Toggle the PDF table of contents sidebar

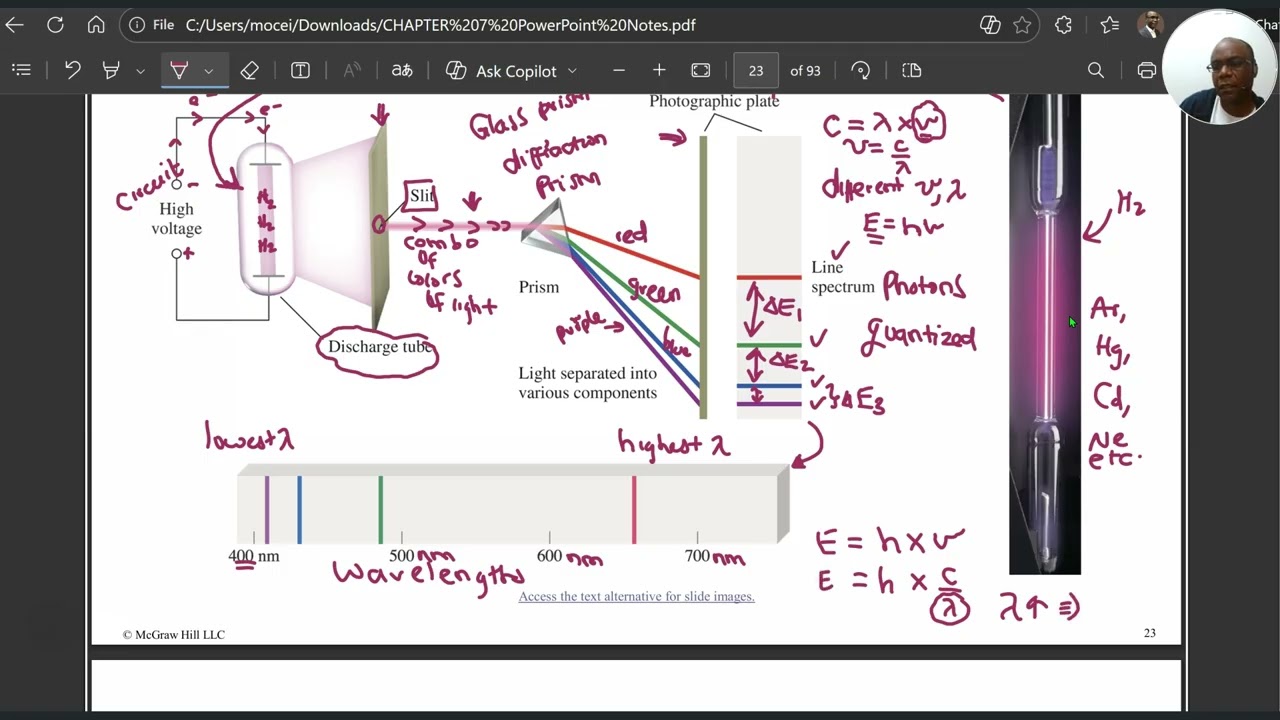(22, 70)
